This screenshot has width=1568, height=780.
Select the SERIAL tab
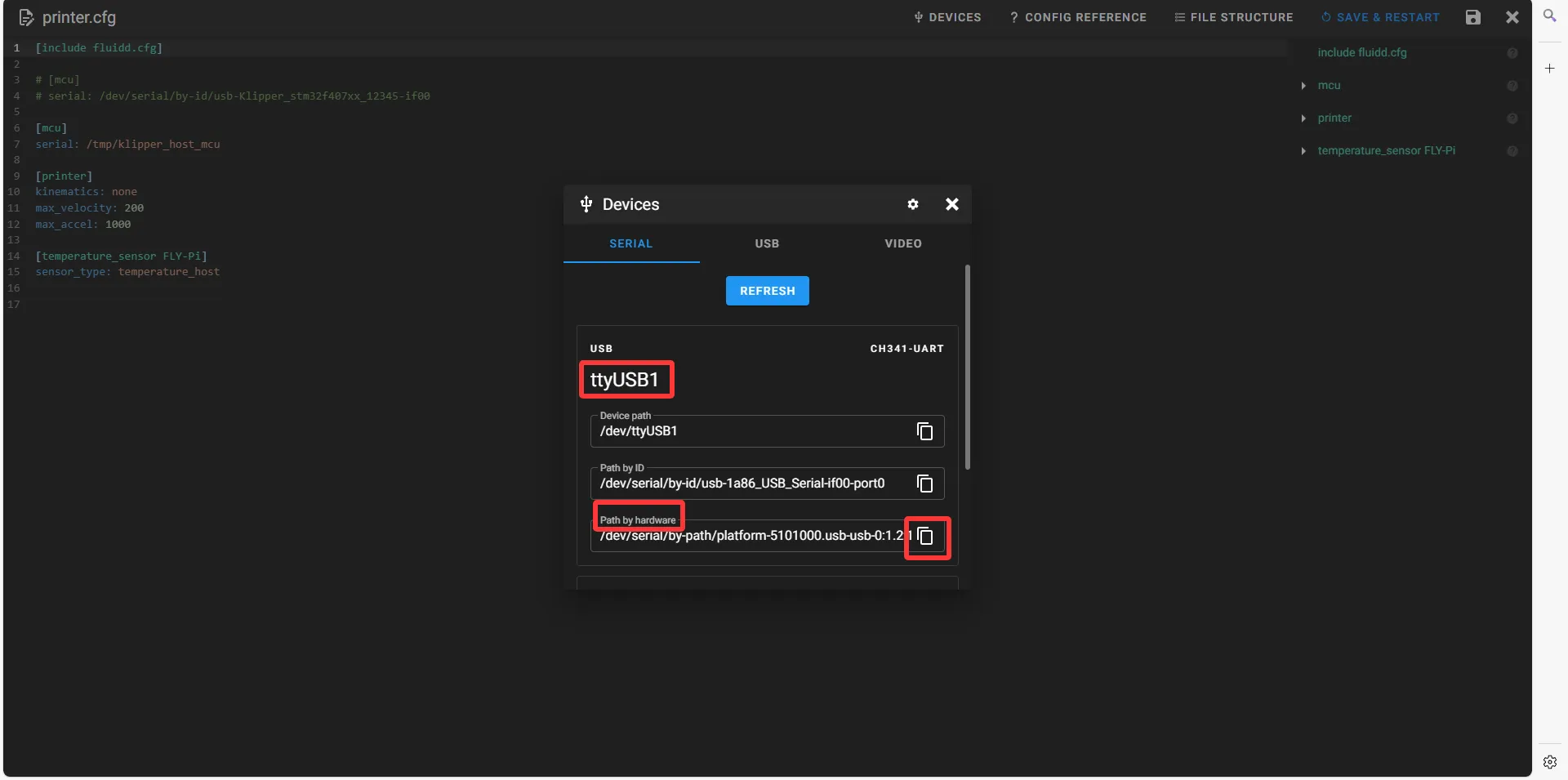pyautogui.click(x=630, y=243)
